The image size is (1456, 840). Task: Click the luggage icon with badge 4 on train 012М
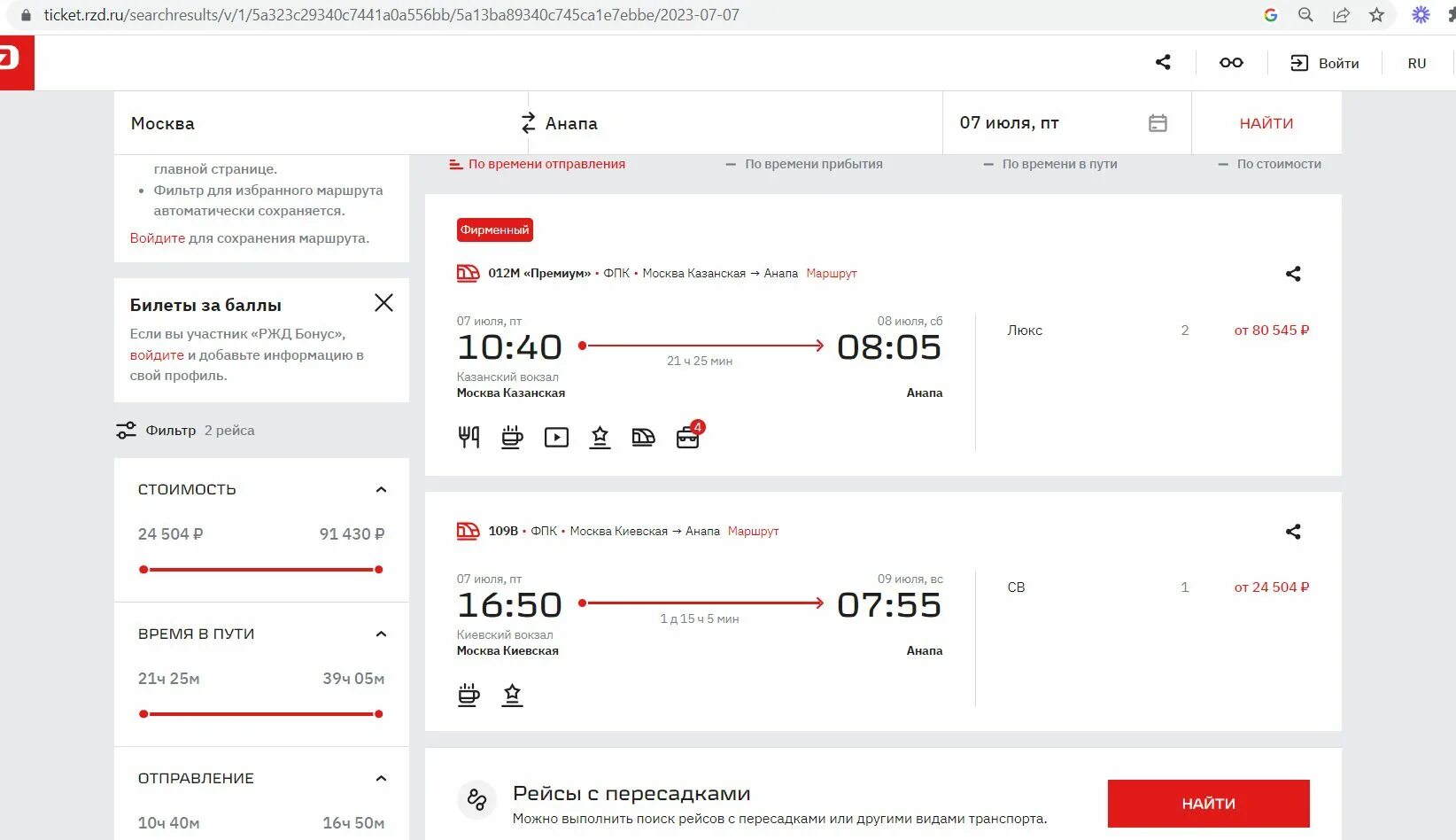point(688,435)
